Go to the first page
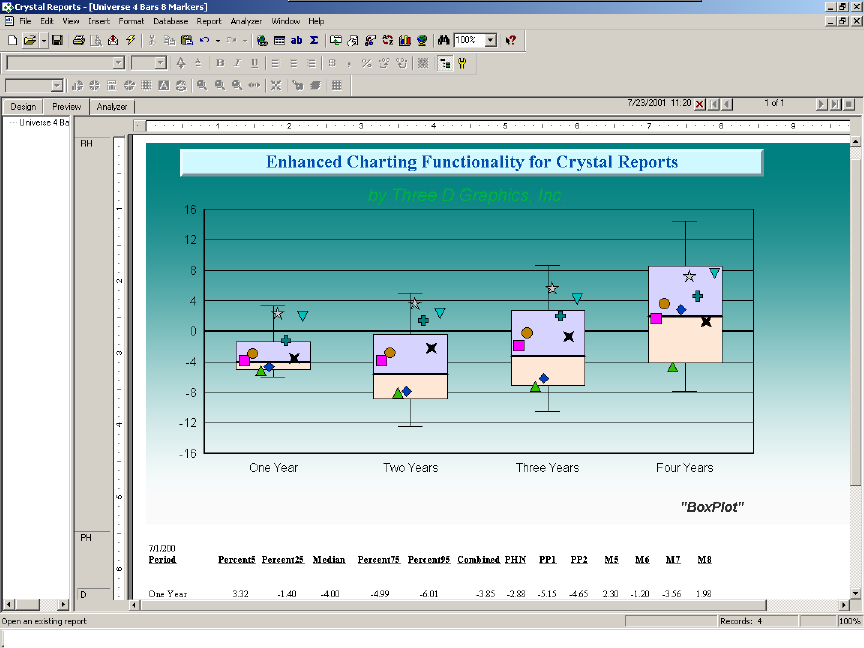The height and width of the screenshot is (648, 864). (x=714, y=104)
